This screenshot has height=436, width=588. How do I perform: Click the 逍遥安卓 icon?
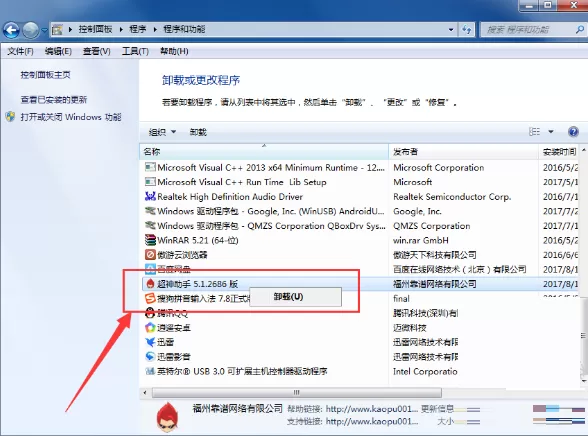[150, 327]
